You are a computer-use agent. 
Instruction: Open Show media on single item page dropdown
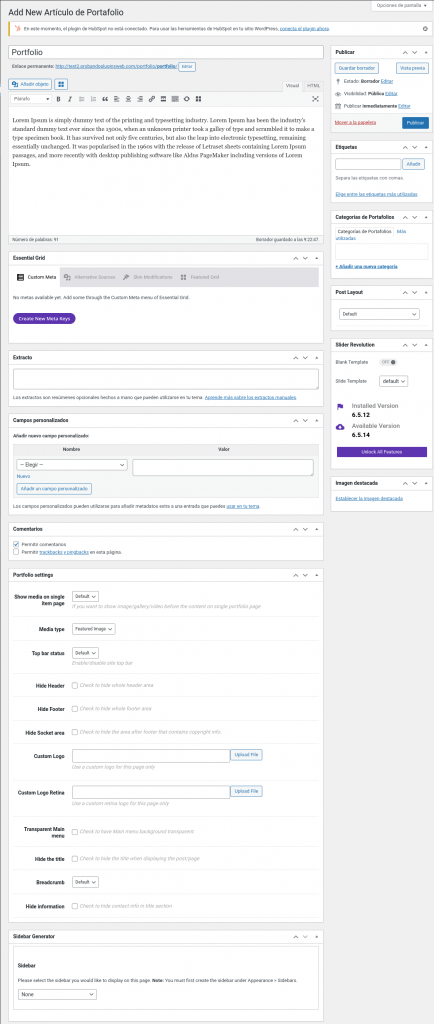click(x=85, y=596)
